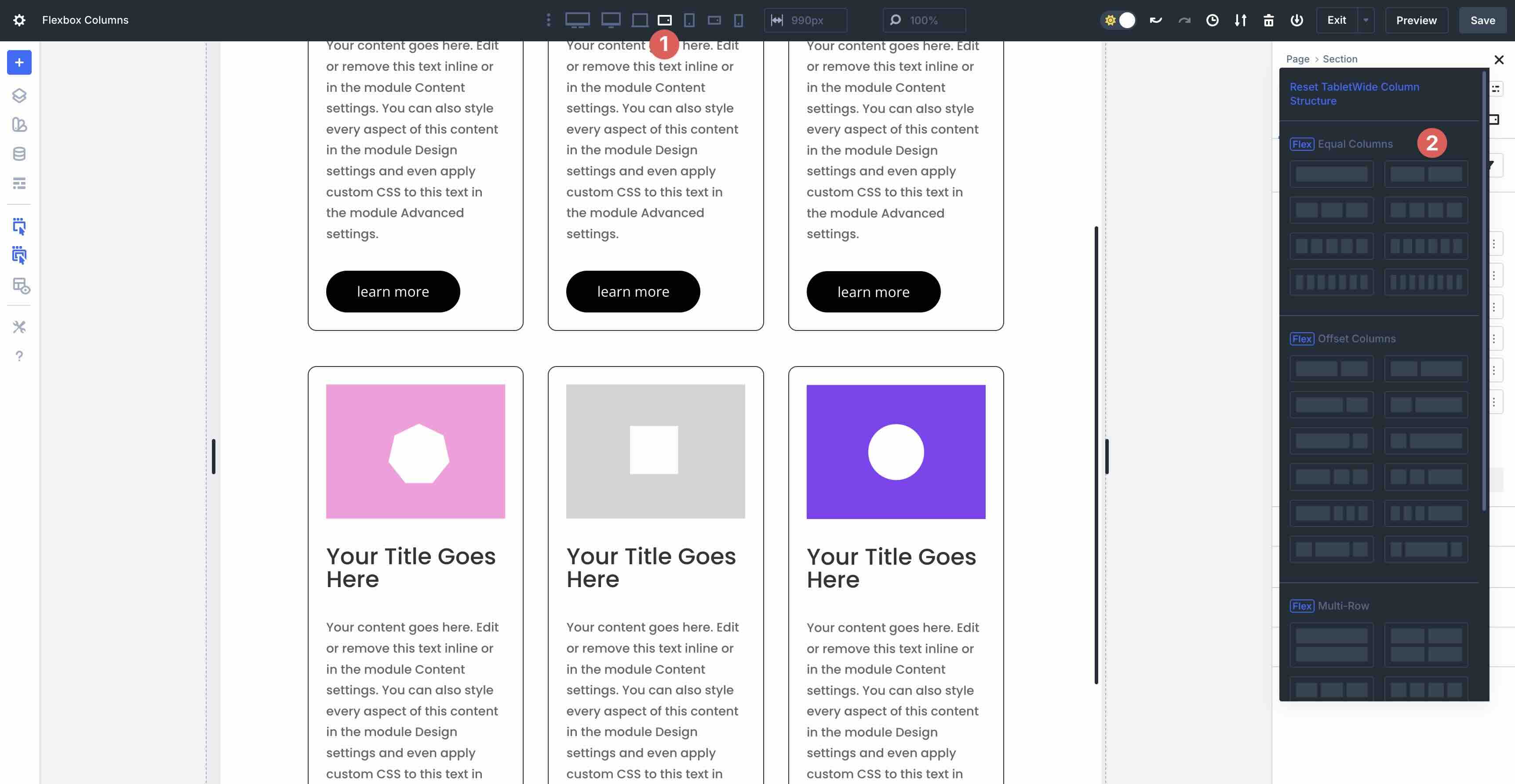Undo the last change
The width and height of the screenshot is (1515, 784).
[x=1156, y=19]
